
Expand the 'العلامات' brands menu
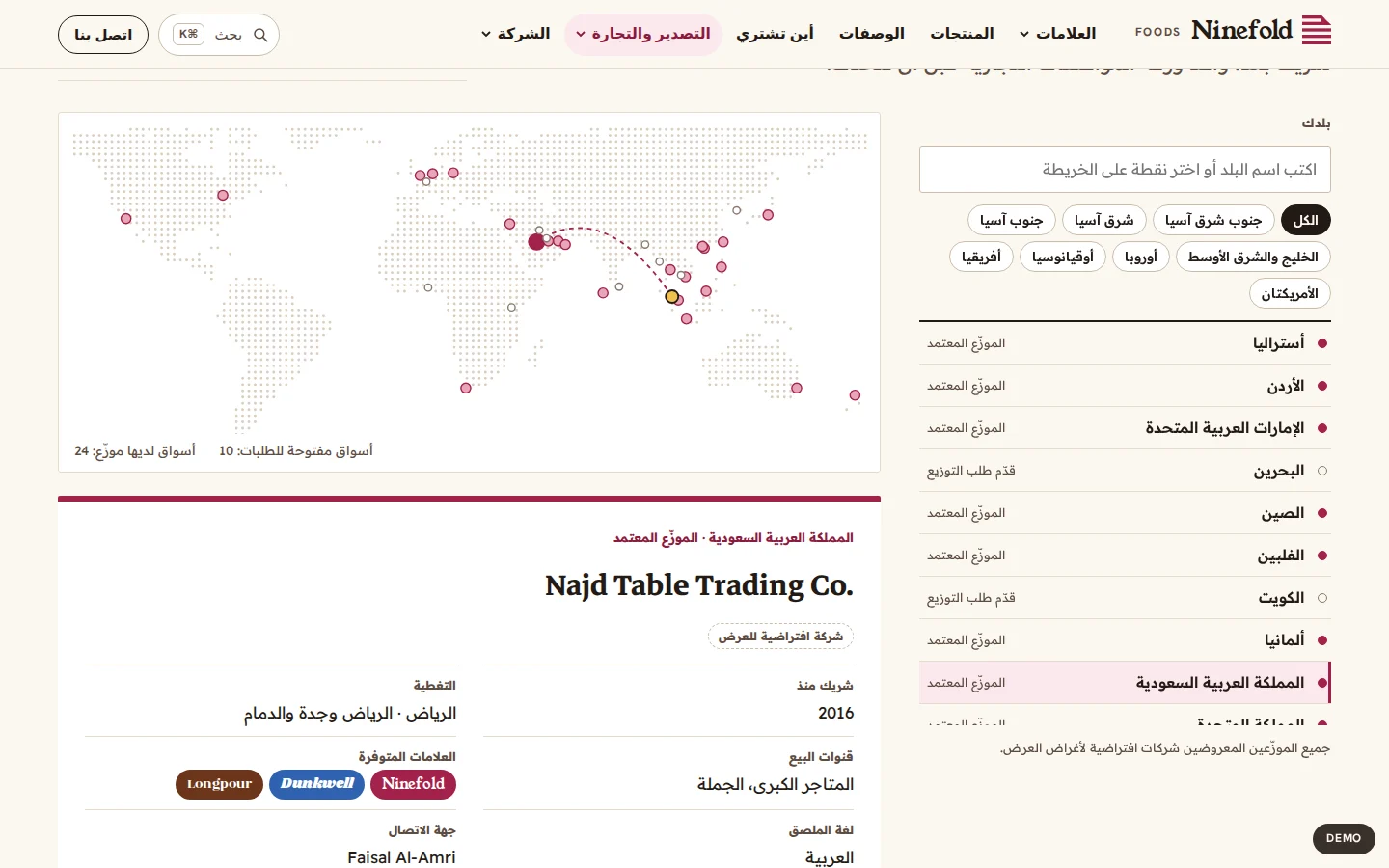pos(1058,34)
